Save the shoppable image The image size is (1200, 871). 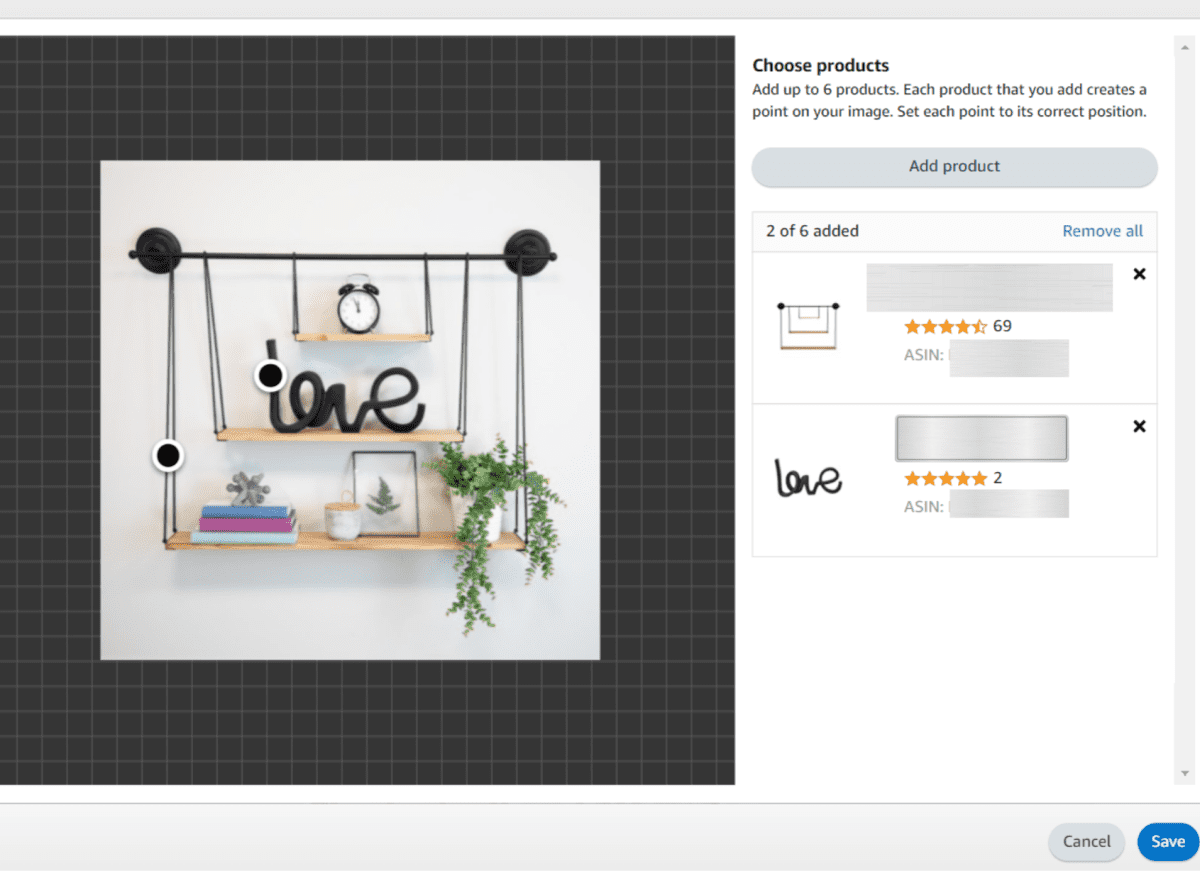point(1167,841)
